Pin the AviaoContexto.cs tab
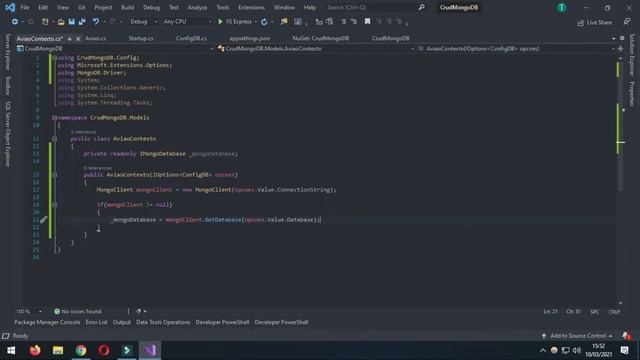 click(69, 39)
